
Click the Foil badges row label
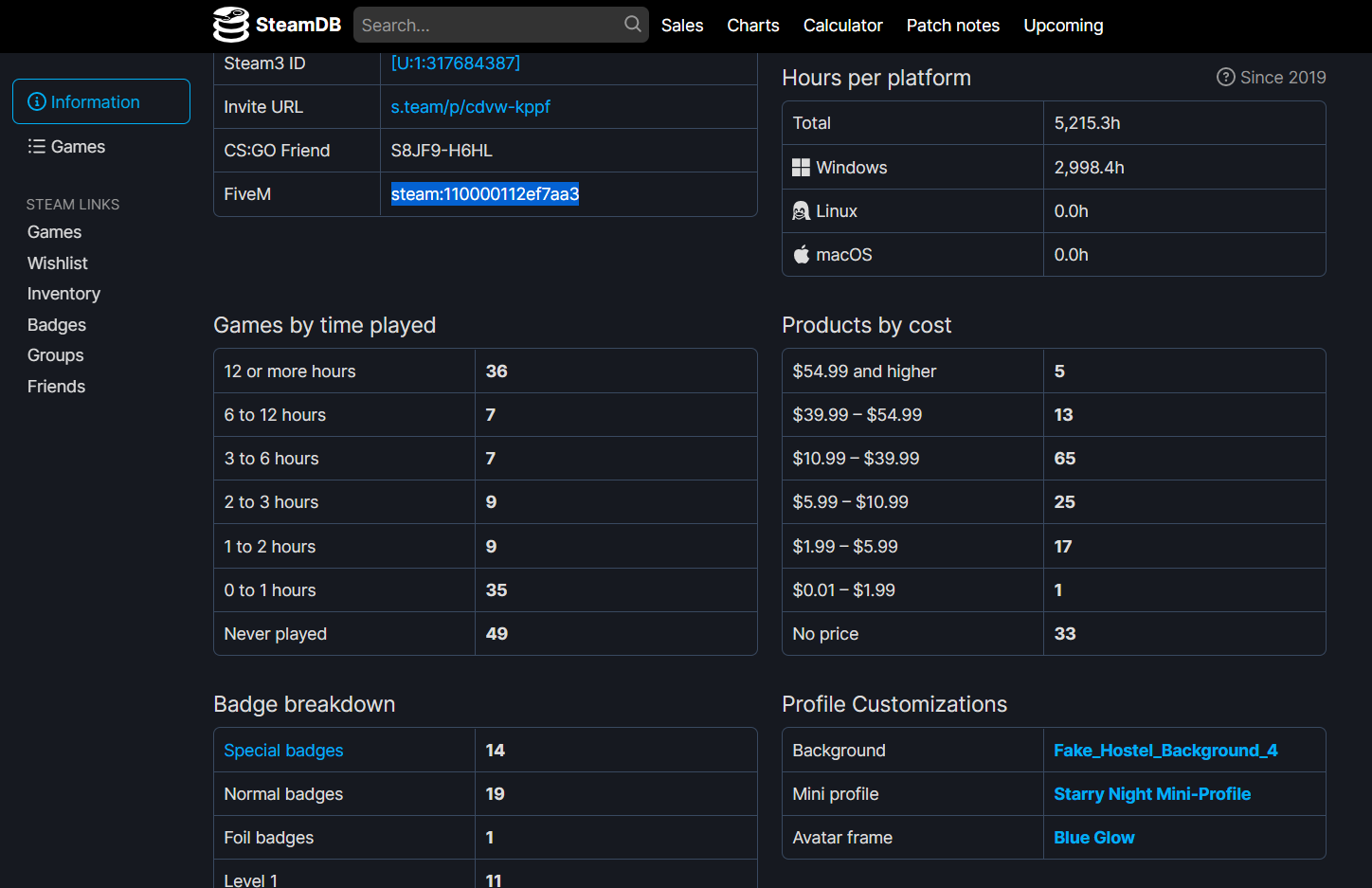tap(269, 838)
